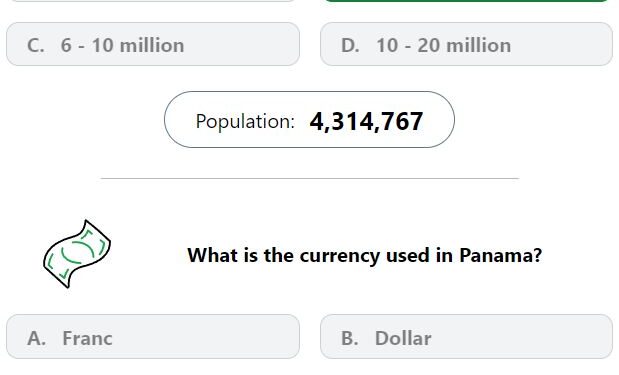Click the green banknote currency icon
Image resolution: width=619 pixels, height=375 pixels.
pyautogui.click(x=77, y=254)
